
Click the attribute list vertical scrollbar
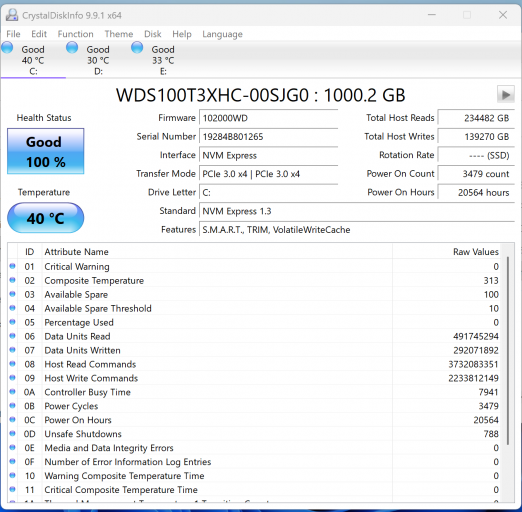(x=508, y=350)
